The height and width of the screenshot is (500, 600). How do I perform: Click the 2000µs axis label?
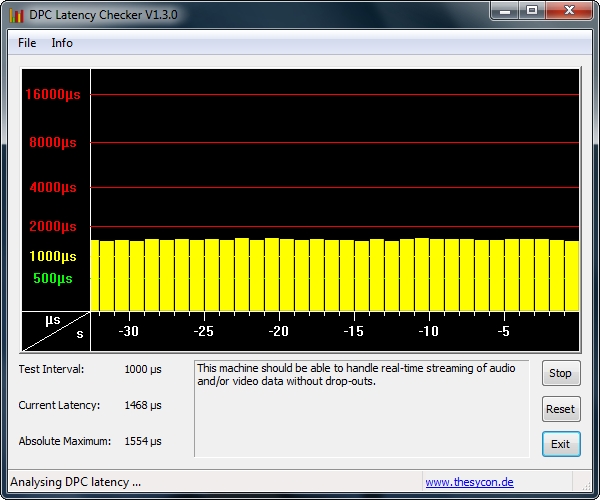53,226
